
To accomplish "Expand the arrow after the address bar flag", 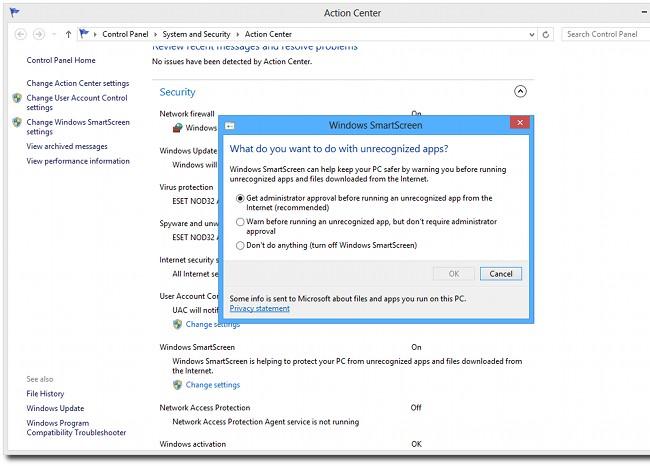I will [95, 34].
